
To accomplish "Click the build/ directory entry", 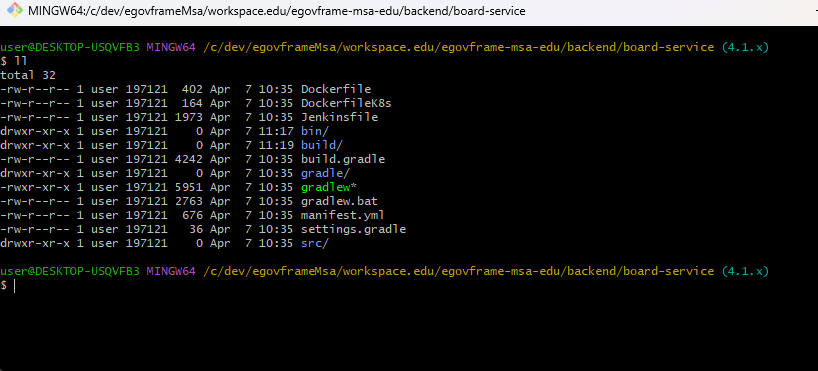I will pos(322,145).
